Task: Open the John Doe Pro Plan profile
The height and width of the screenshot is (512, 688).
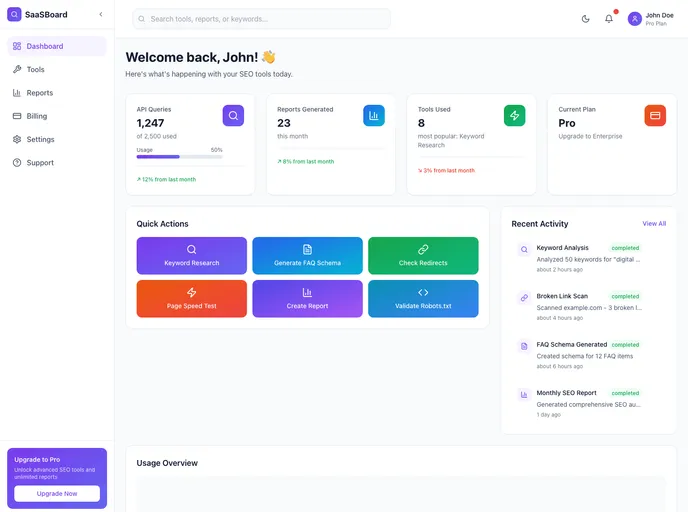Action: [x=651, y=19]
